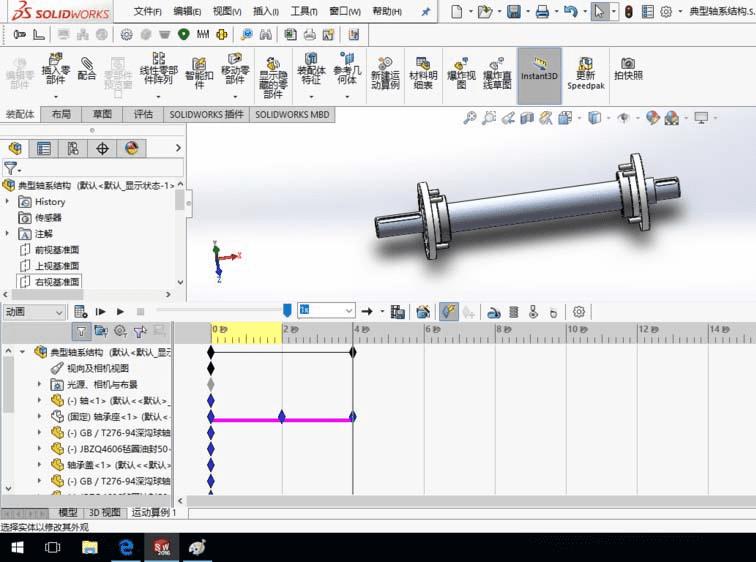Viewport: 756px width, 562px height.
Task: Open the 插入 (Insert) menu
Action: click(266, 12)
